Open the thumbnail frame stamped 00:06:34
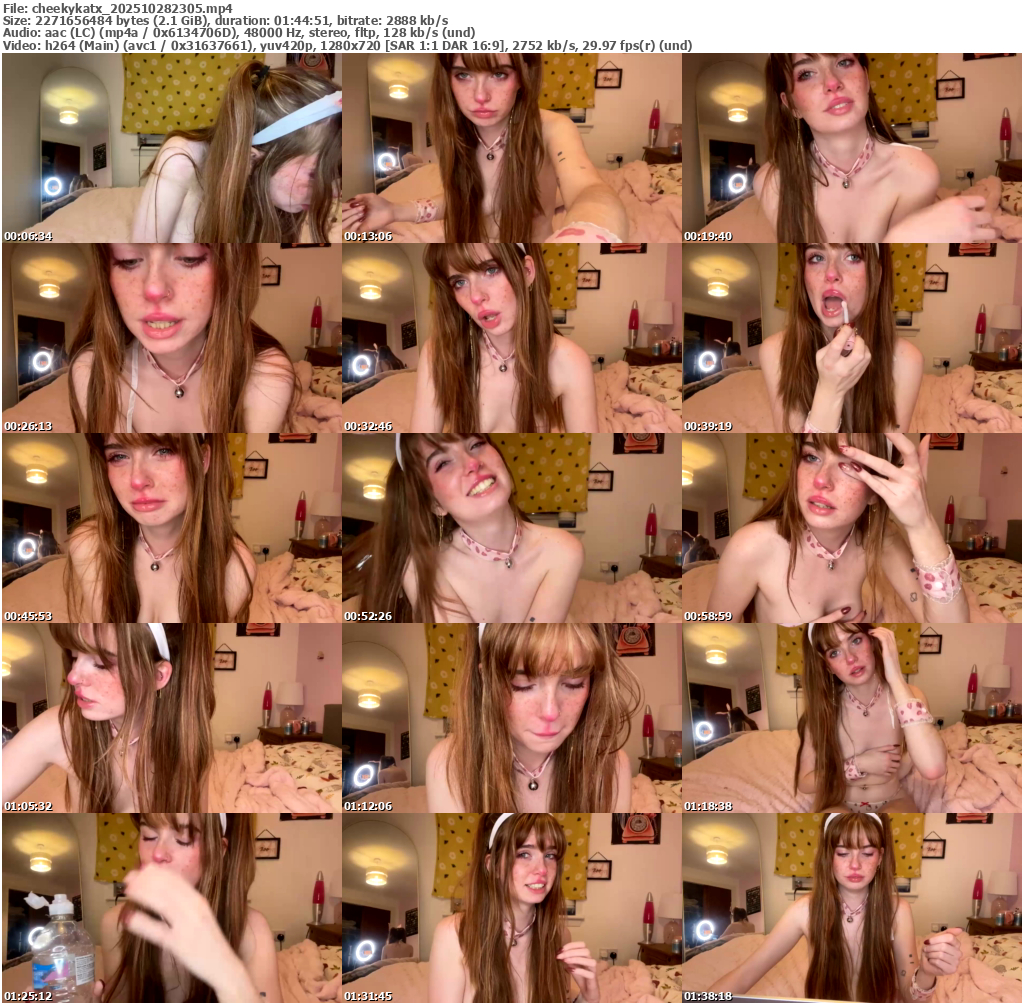The image size is (1024, 1003). point(172,148)
